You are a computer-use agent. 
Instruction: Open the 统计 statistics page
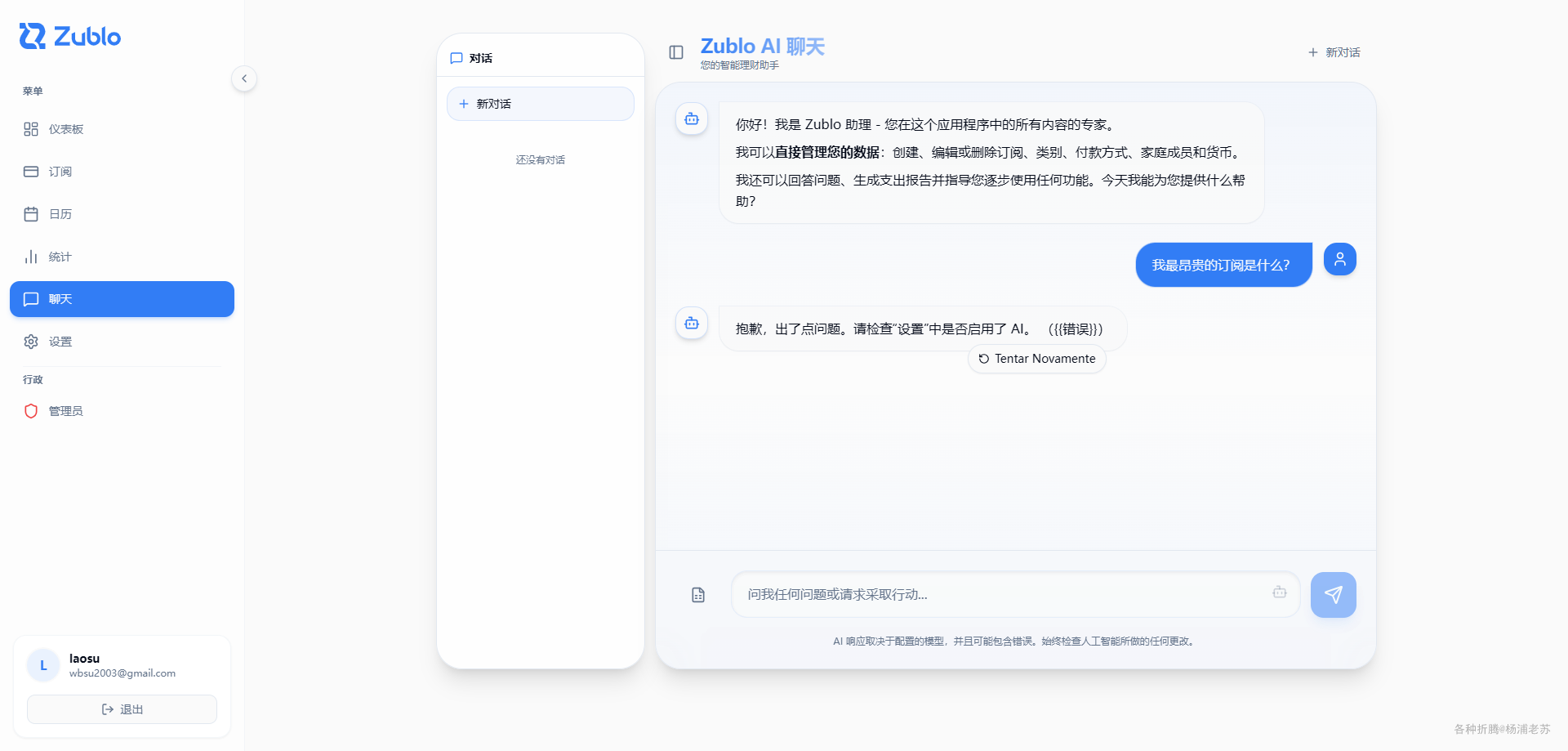click(x=122, y=257)
